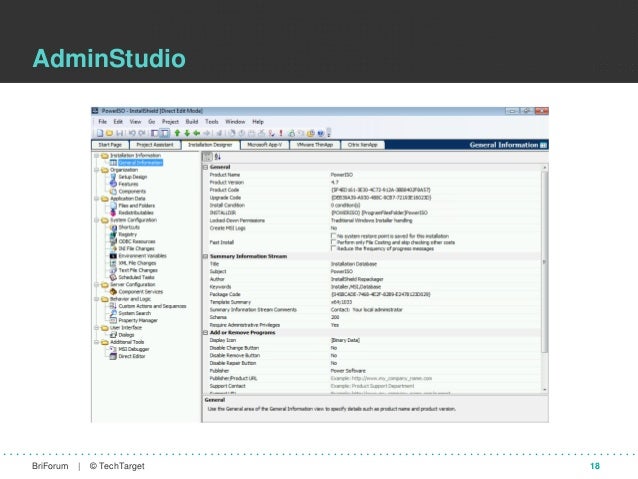Image resolution: width=638 pixels, height=479 pixels.
Task: Click the Product Version value field
Action: (x=435, y=182)
